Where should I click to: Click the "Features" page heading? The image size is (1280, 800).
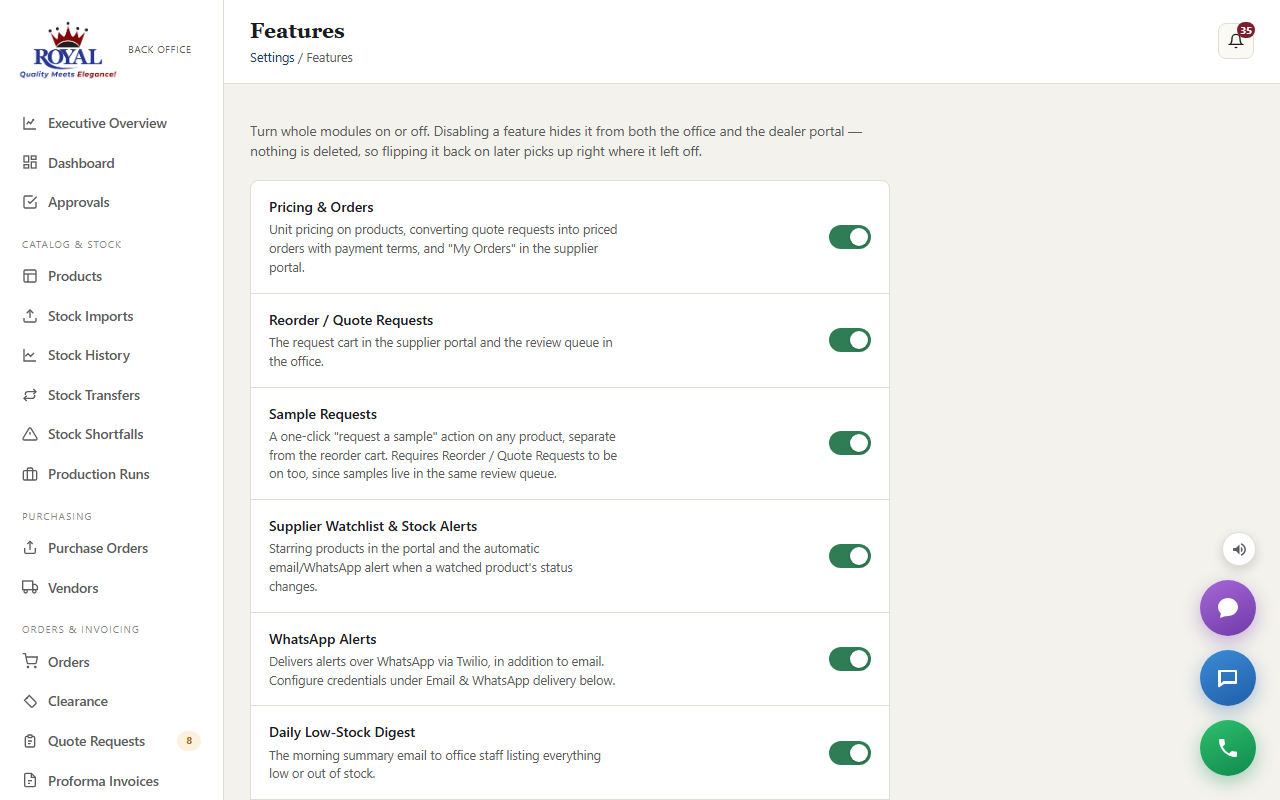(x=297, y=31)
